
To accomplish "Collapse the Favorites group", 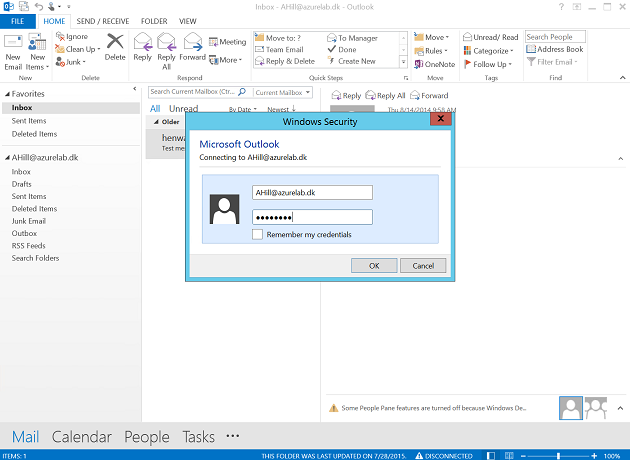I will 7,94.
